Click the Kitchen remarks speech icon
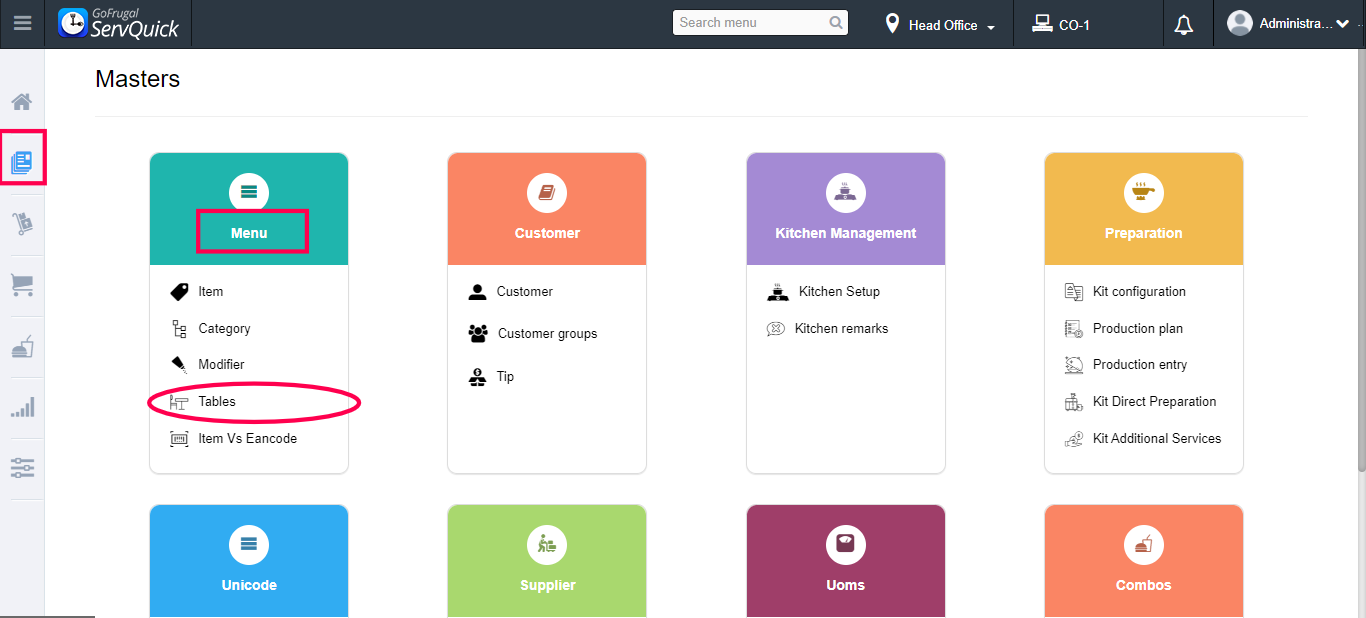Viewport: 1366px width, 618px height. click(775, 329)
